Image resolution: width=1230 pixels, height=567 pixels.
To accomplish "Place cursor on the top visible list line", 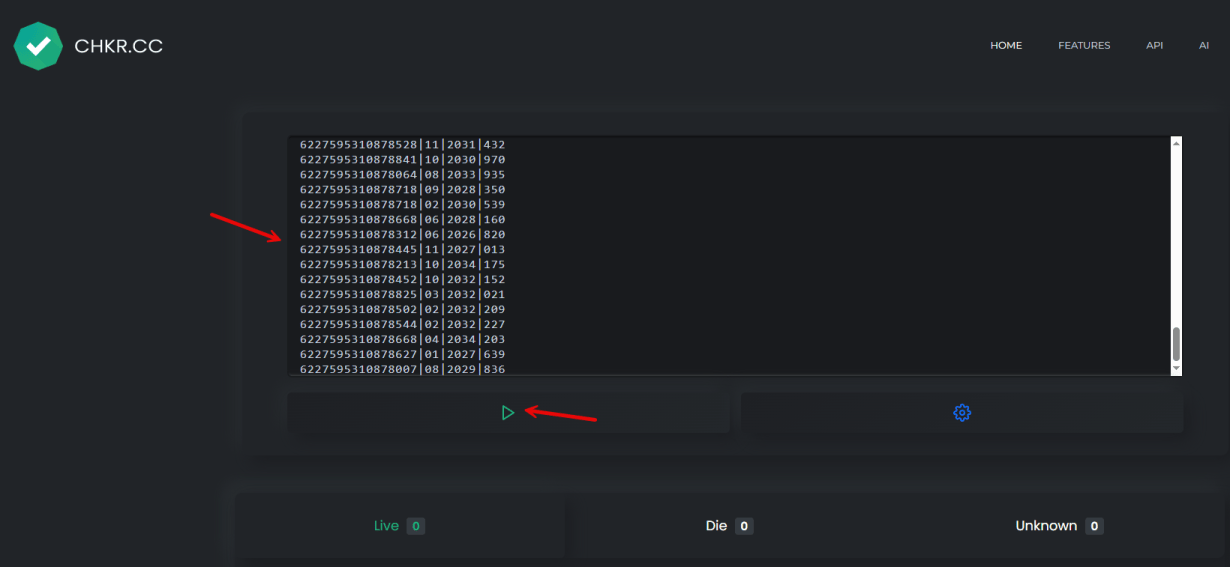I will [402, 145].
